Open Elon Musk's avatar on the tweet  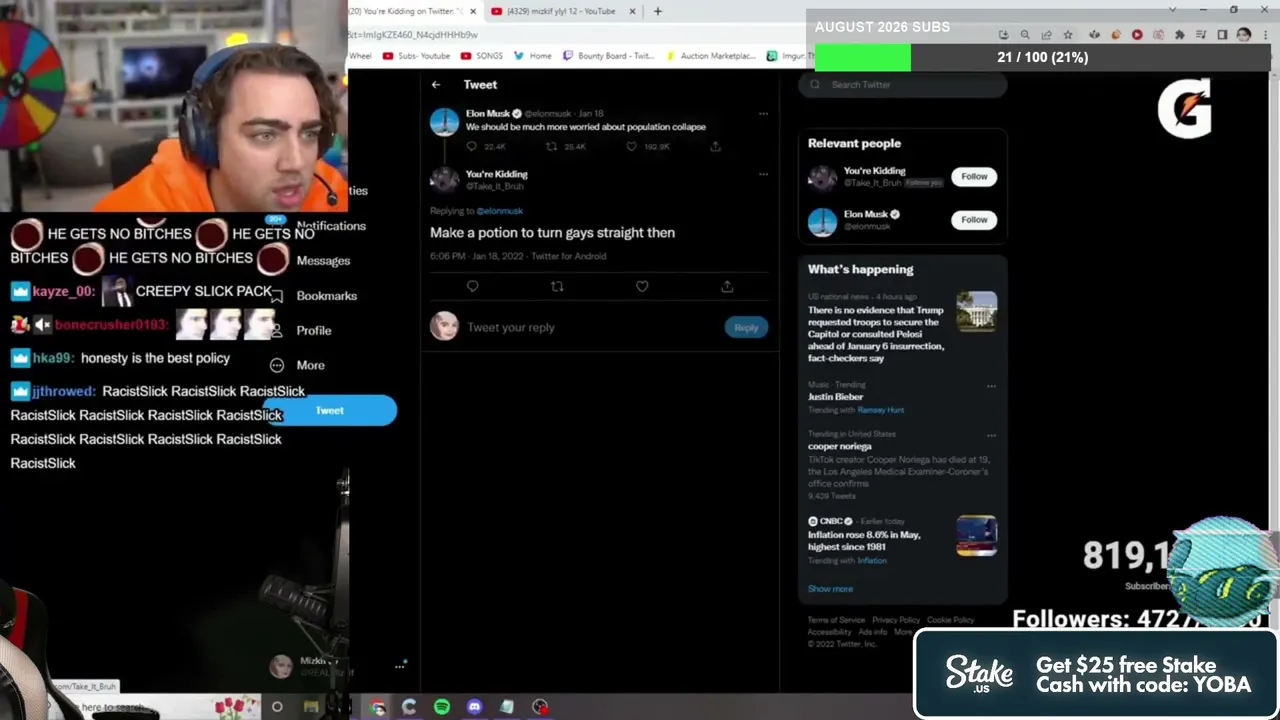[444, 123]
